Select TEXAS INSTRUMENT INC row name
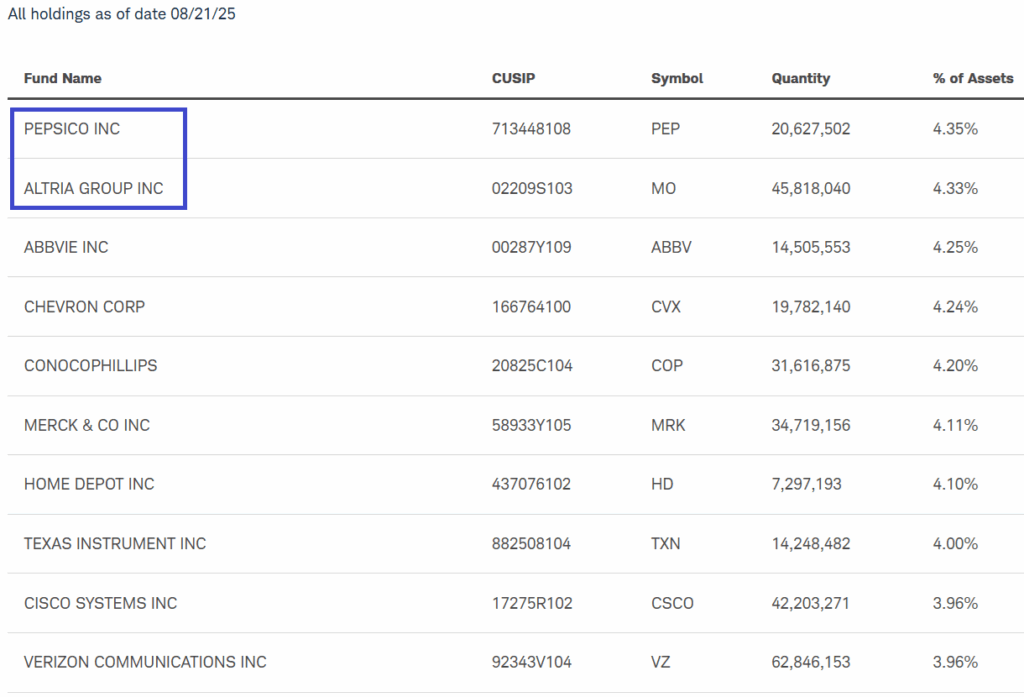The width and height of the screenshot is (1024, 697). (x=115, y=543)
